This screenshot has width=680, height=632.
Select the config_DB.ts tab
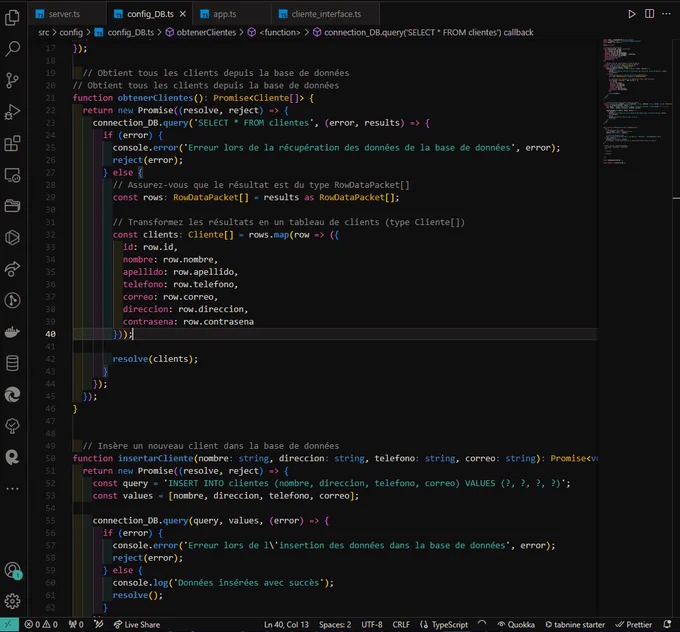pos(150,14)
